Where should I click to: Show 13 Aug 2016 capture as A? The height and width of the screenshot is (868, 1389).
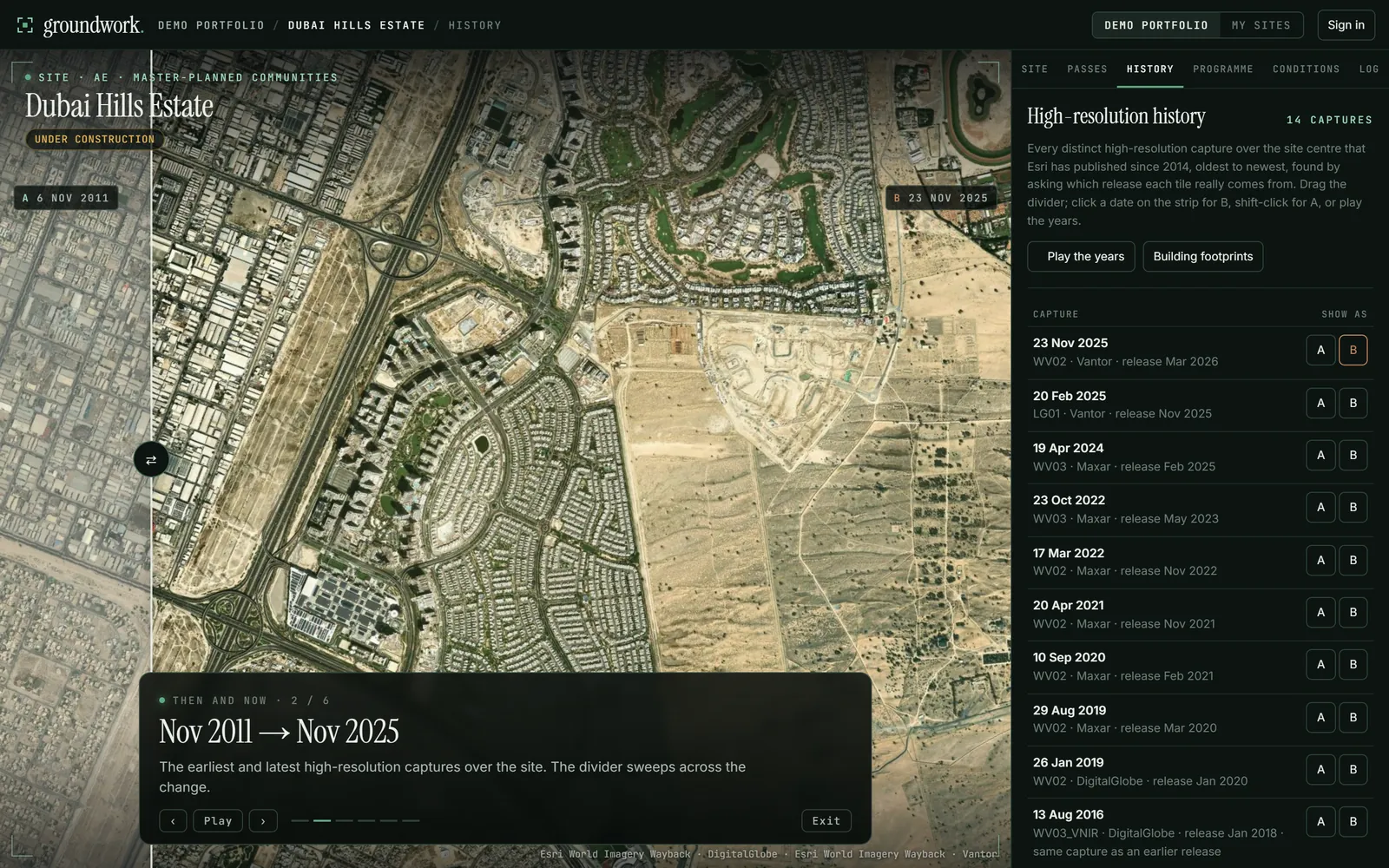pos(1320,821)
